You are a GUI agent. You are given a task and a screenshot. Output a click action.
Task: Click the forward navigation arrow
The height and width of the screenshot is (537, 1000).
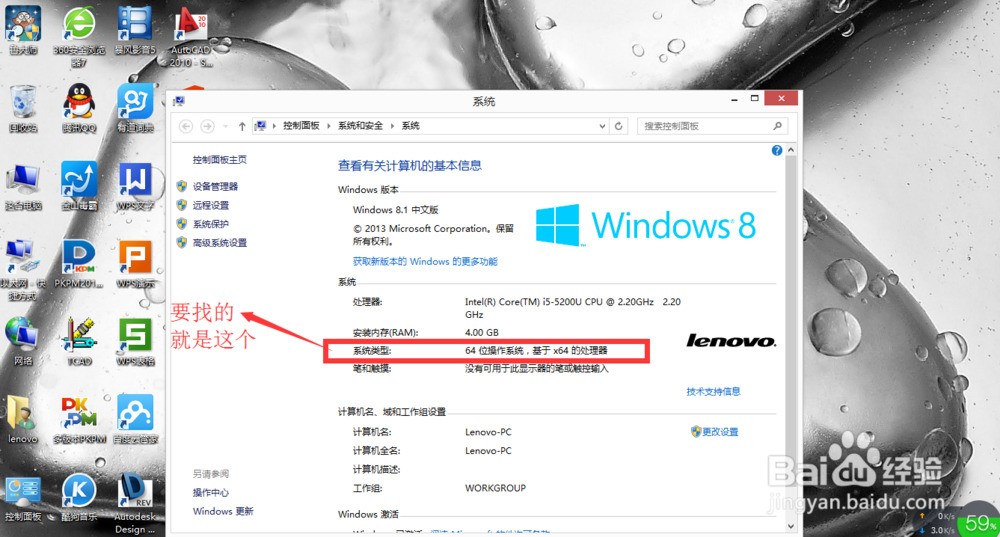point(207,126)
